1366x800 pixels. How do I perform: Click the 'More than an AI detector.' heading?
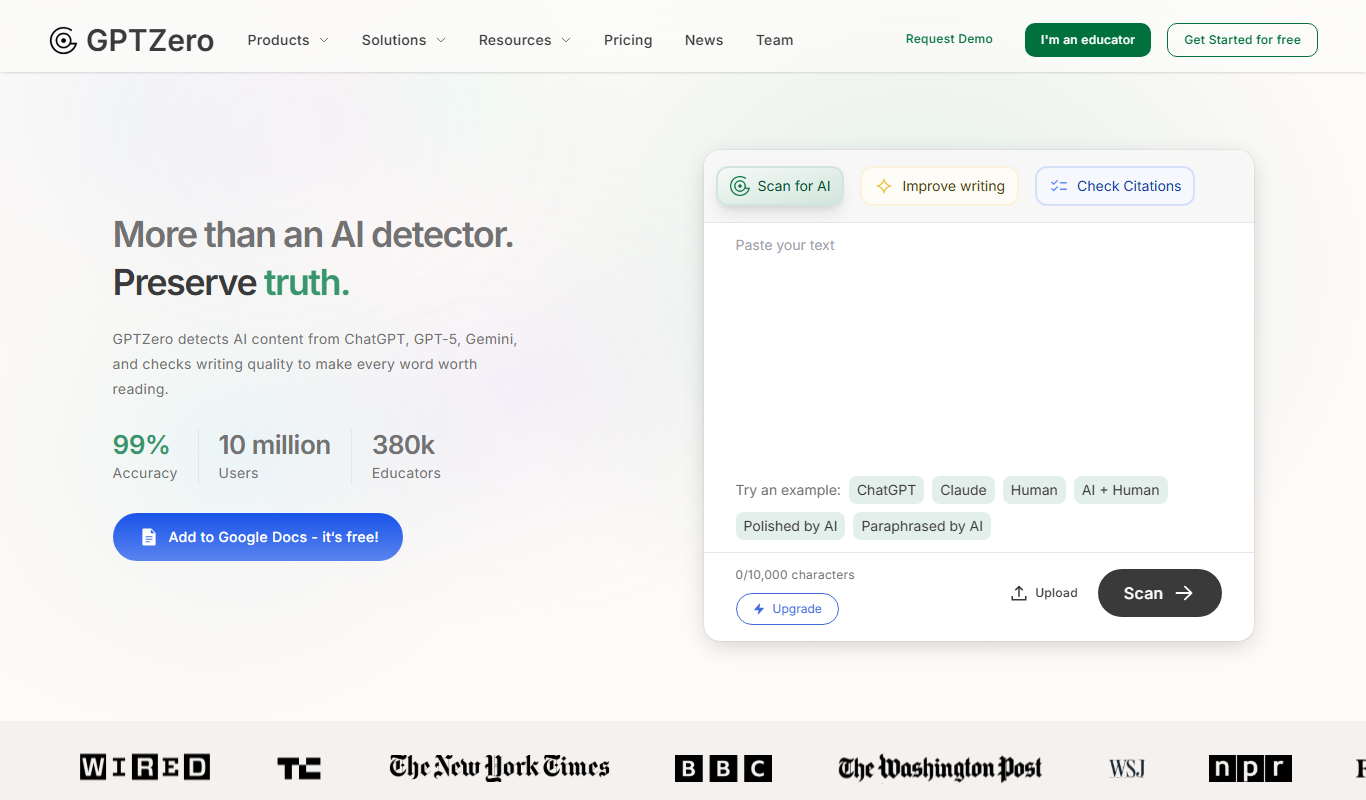(313, 235)
